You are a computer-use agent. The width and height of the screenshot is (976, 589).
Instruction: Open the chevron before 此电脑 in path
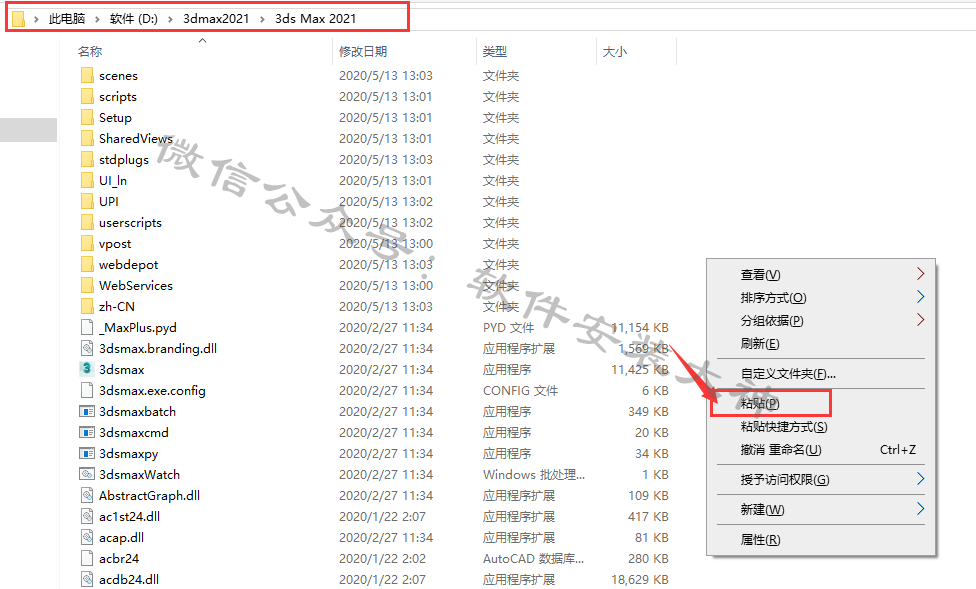click(36, 19)
